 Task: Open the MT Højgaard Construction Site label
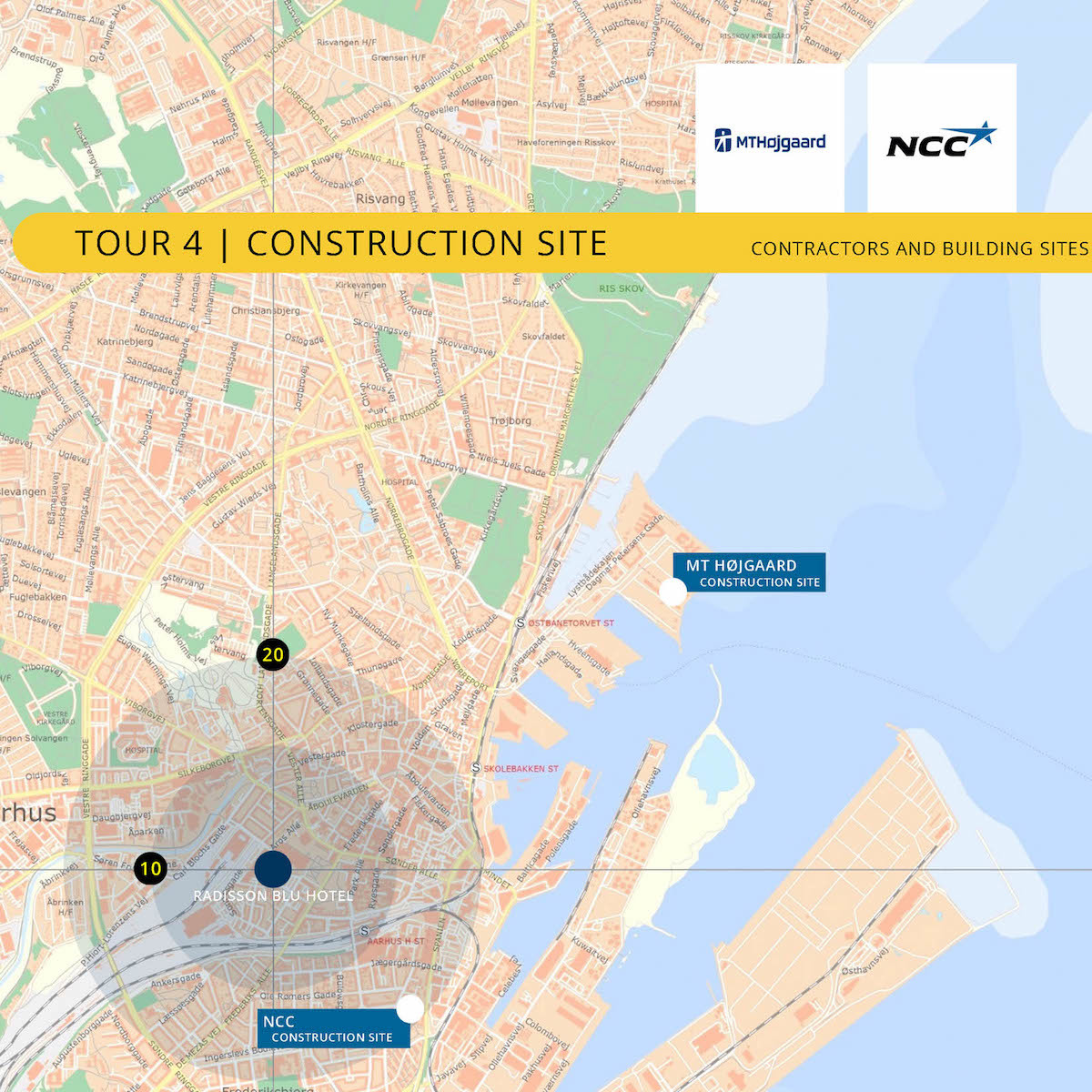pyautogui.click(x=749, y=572)
